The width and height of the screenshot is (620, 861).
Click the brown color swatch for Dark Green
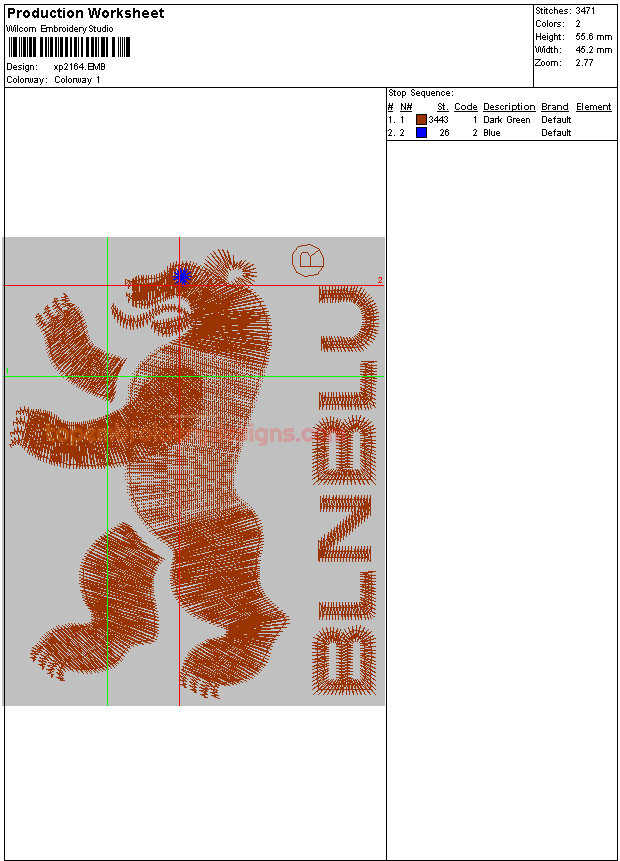click(421, 120)
